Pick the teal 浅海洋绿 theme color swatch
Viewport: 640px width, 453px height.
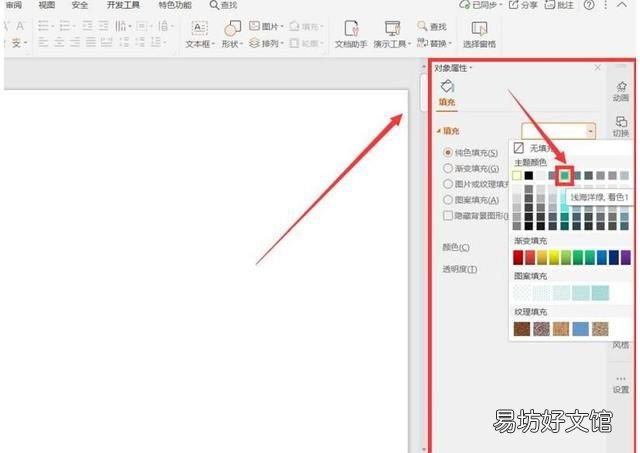[x=564, y=175]
